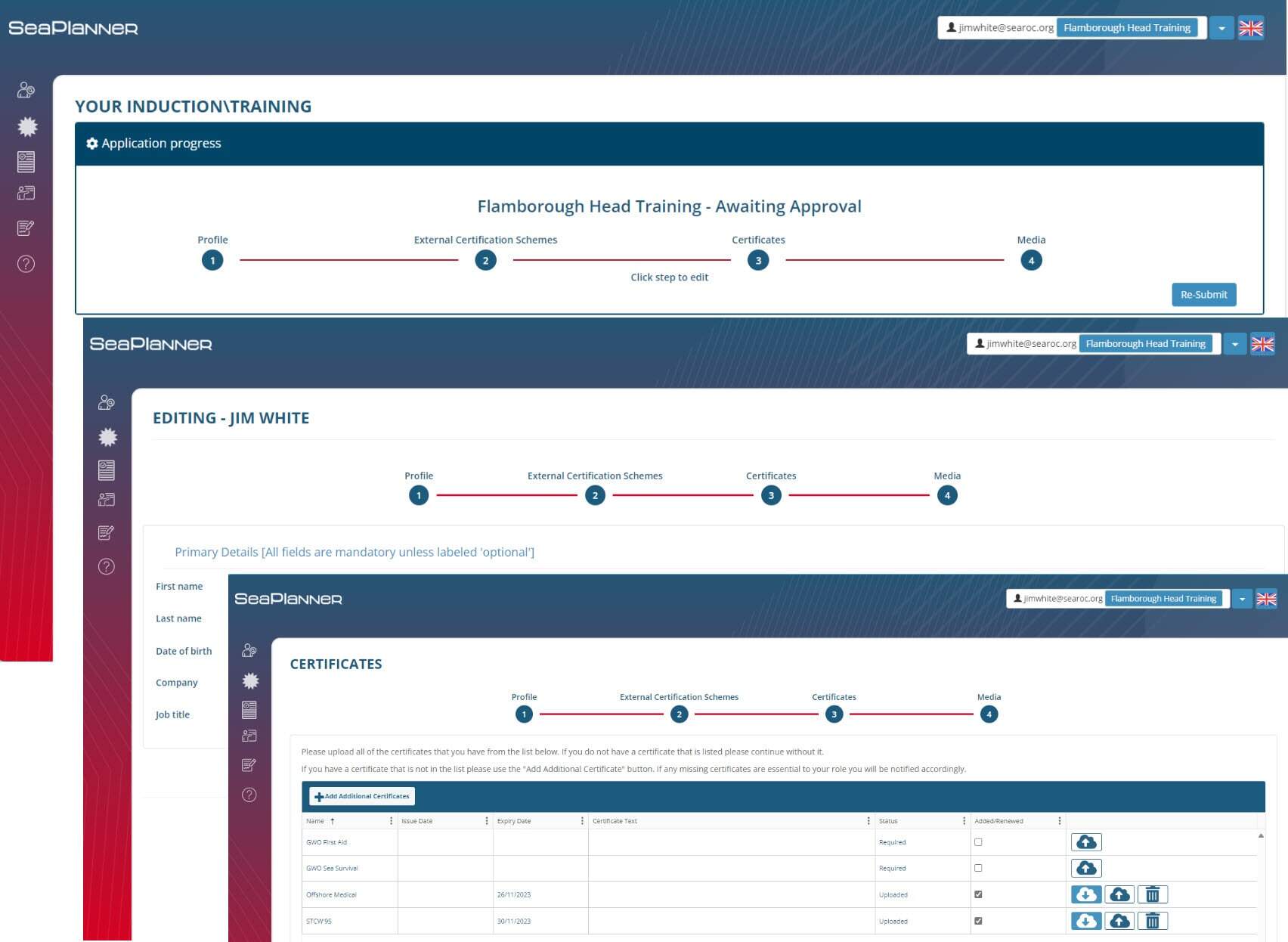
Task: Open the Expiry Date column options menu
Action: tap(581, 820)
